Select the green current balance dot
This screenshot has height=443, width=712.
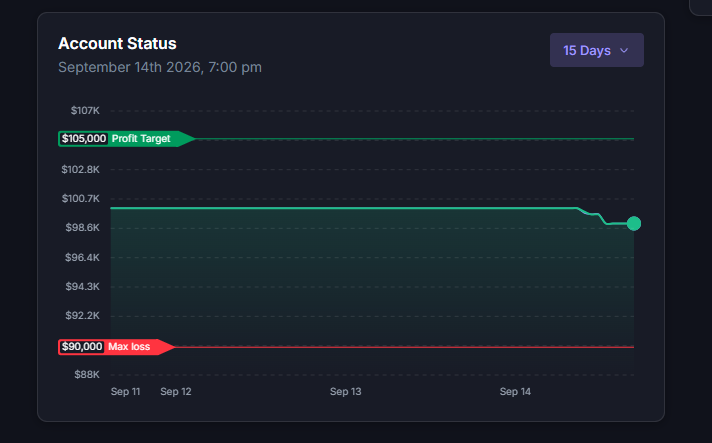coord(634,223)
